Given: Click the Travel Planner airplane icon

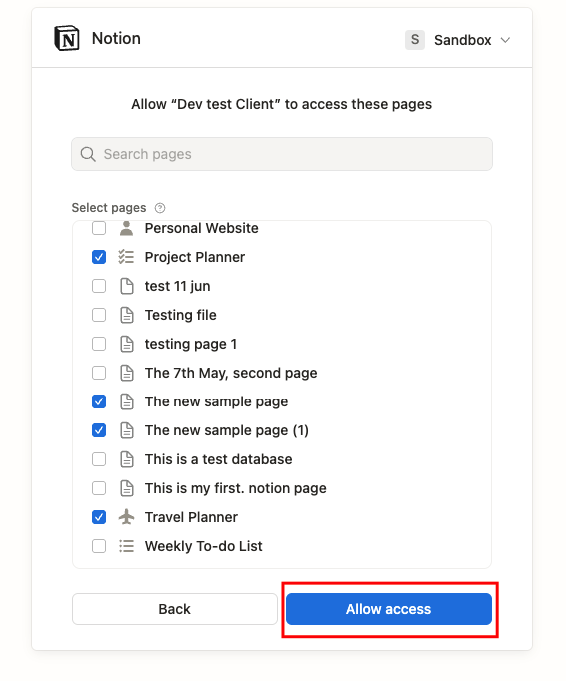Looking at the screenshot, I should 126,517.
